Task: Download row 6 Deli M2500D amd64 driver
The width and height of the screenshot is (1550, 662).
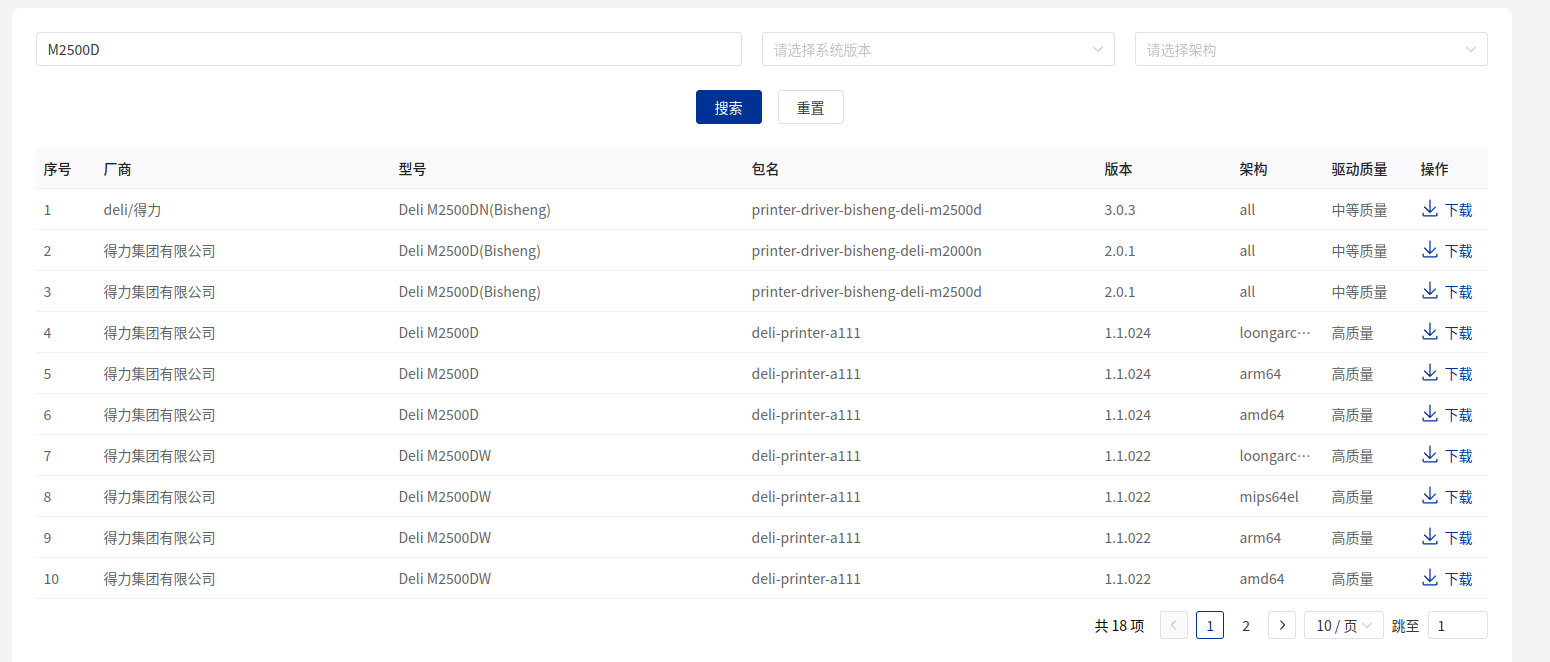Action: click(x=1447, y=415)
